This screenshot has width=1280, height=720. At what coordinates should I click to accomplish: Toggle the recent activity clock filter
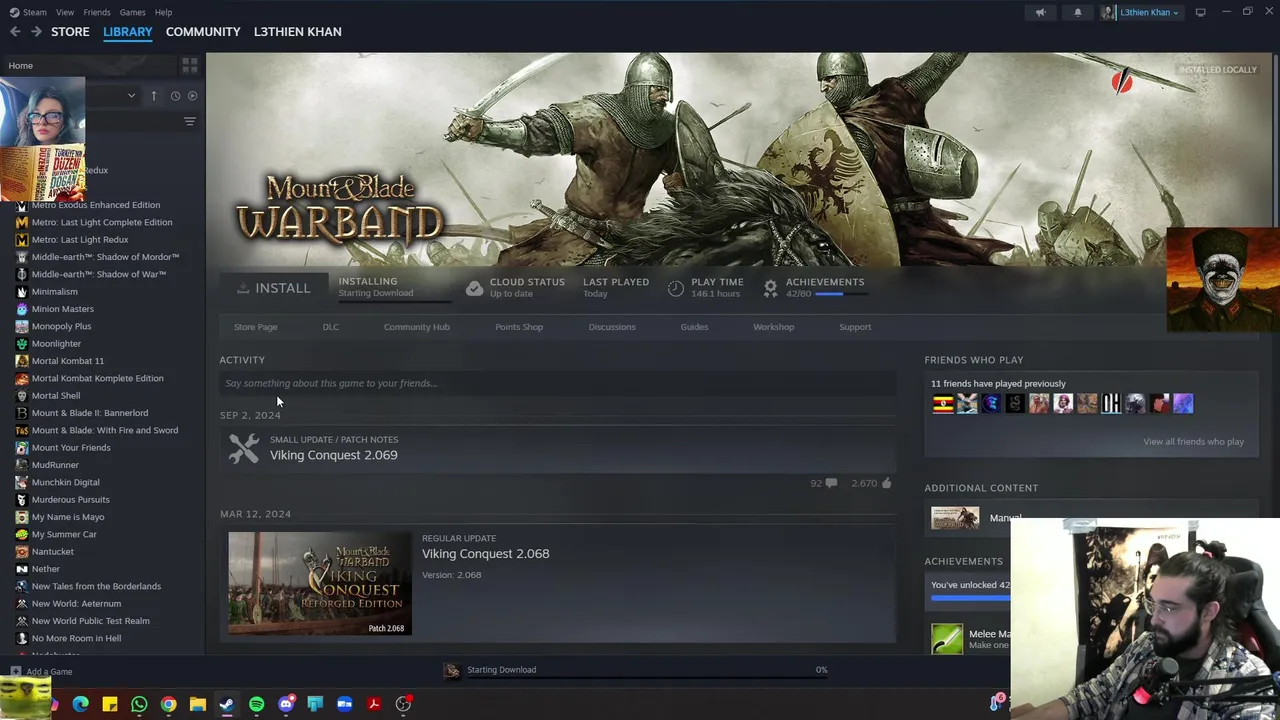[175, 96]
